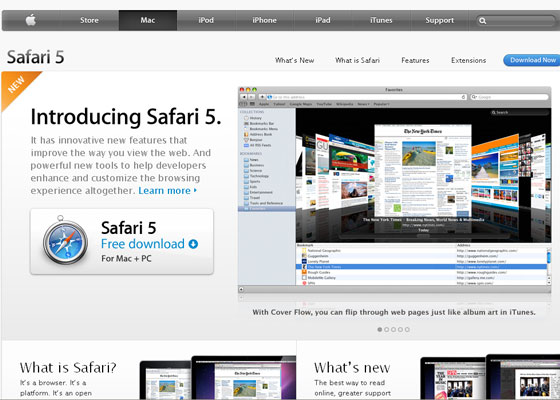560x400 pixels.
Task: Click the What's new devices thumbnail
Action: point(490,377)
